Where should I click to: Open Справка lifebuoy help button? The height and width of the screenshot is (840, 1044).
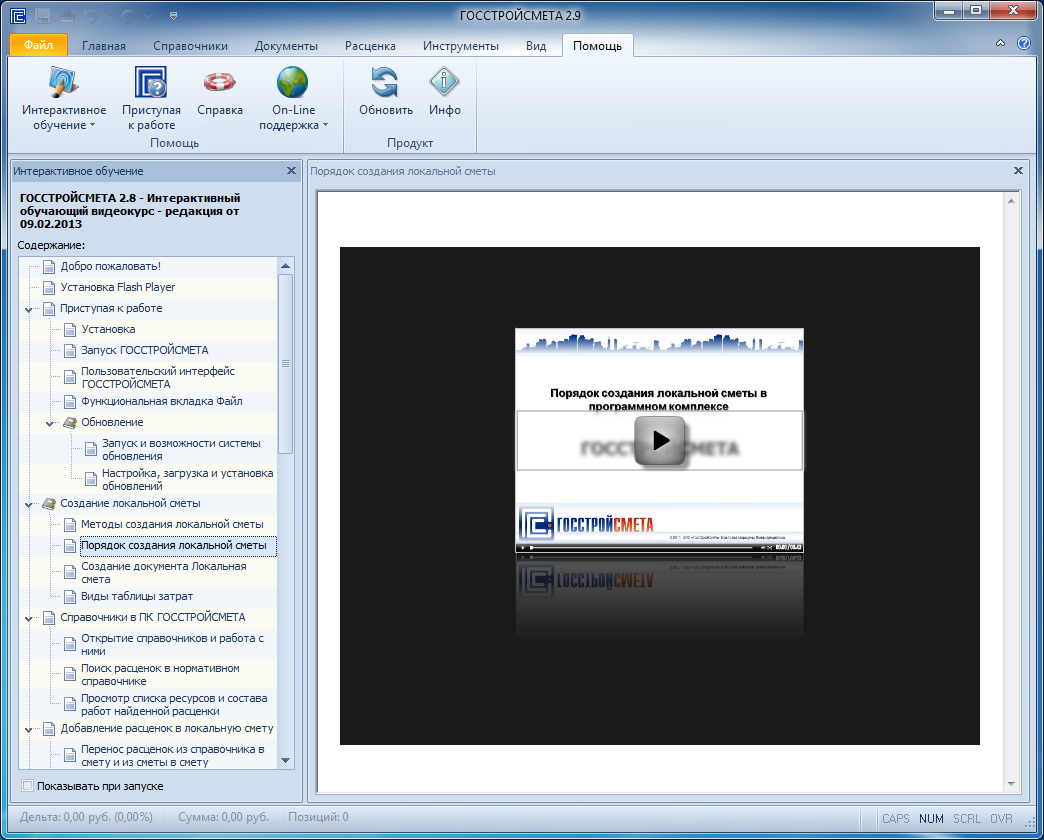[220, 92]
